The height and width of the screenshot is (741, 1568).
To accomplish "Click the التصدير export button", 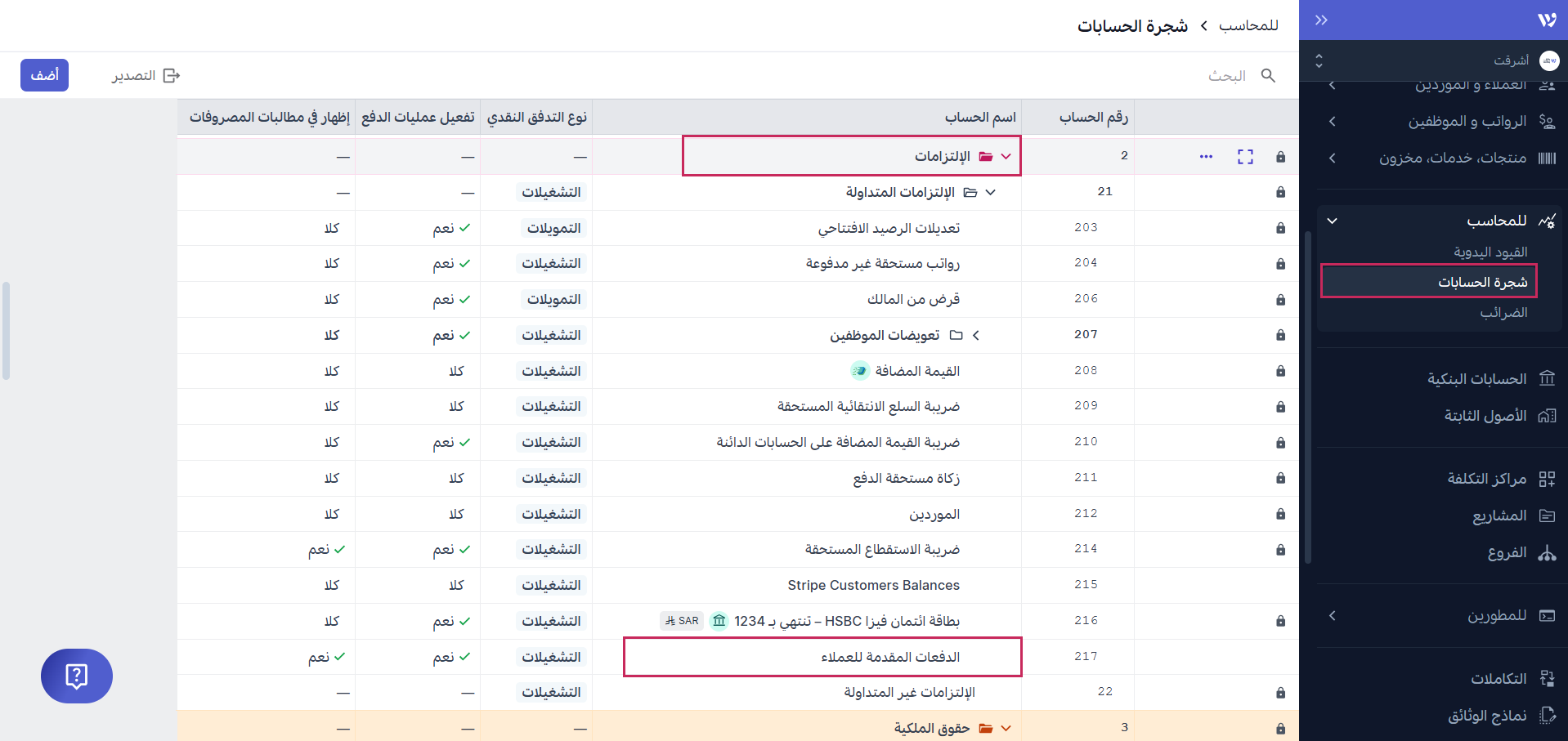I will pyautogui.click(x=146, y=75).
